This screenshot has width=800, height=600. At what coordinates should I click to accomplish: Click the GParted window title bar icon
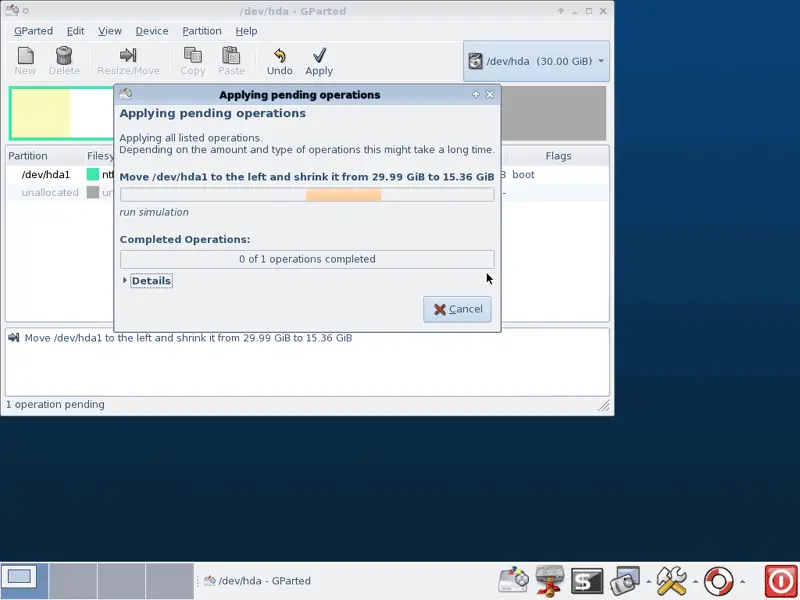point(12,10)
